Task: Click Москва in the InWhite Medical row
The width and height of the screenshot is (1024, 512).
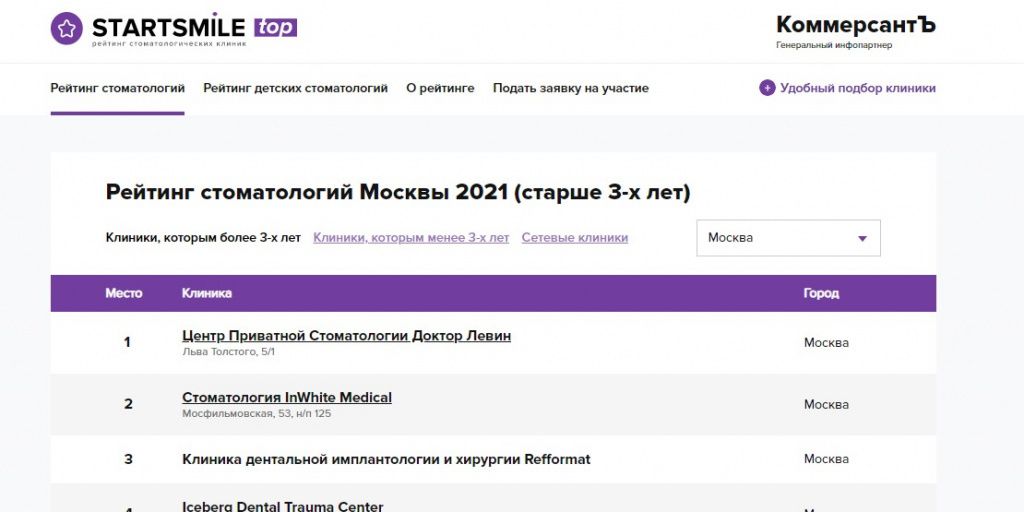Action: 826,404
